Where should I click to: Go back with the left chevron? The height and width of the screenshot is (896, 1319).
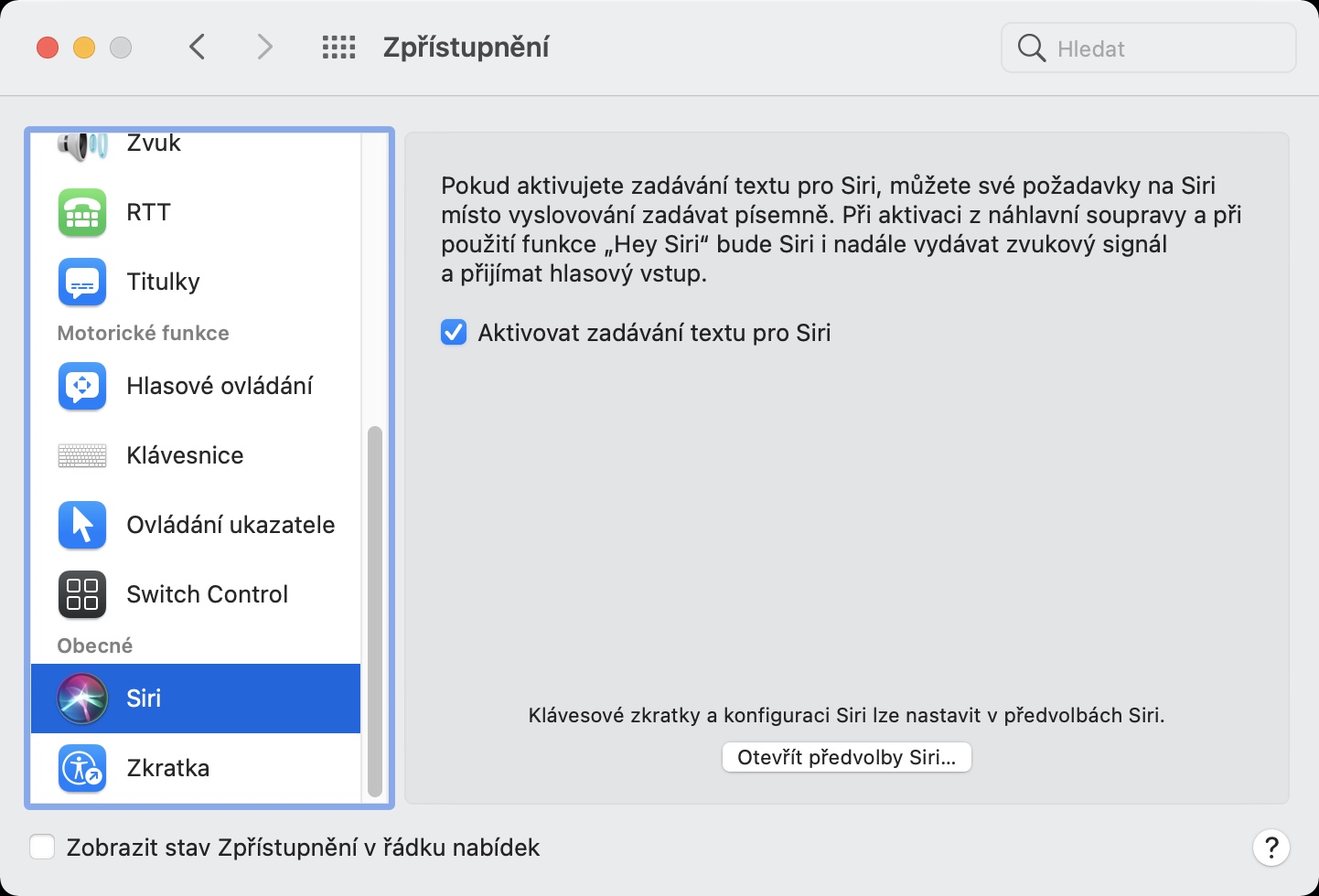pos(197,48)
